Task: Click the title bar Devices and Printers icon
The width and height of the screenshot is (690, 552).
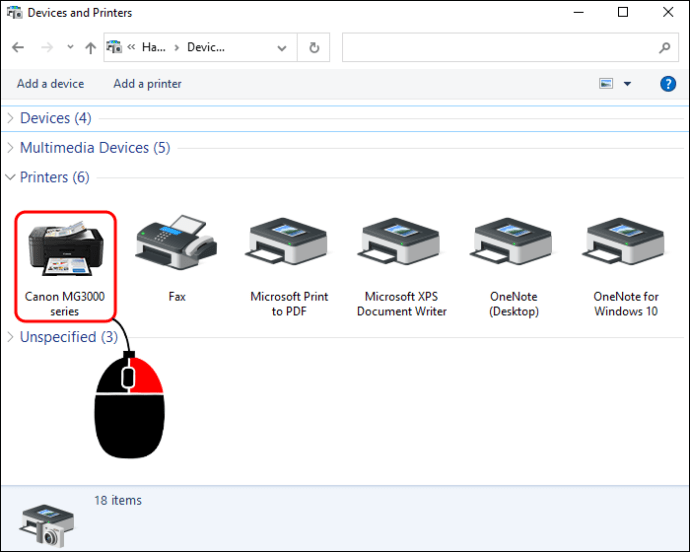Action: coord(15,12)
